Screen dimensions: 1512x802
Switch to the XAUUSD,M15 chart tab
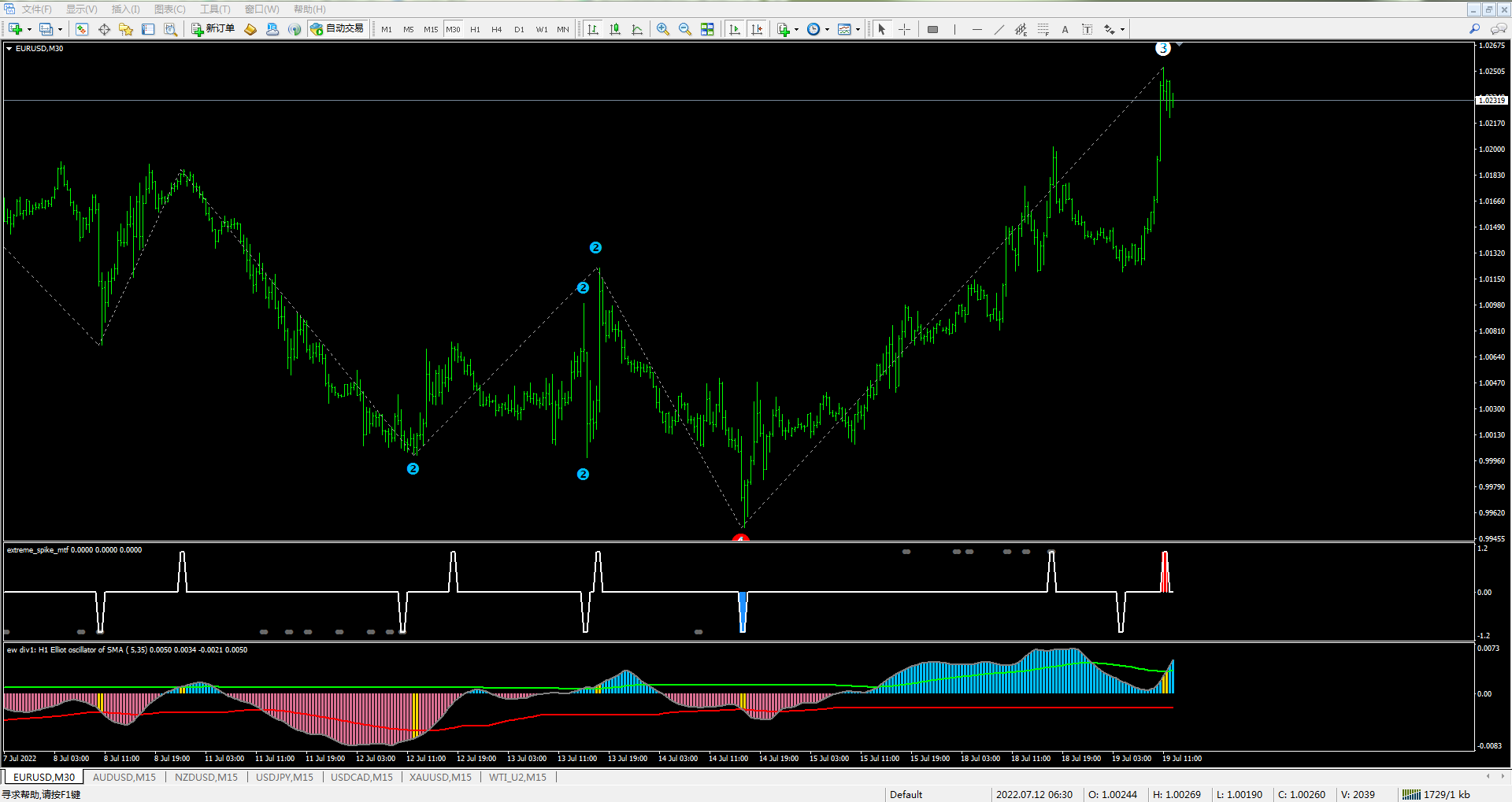click(x=440, y=777)
